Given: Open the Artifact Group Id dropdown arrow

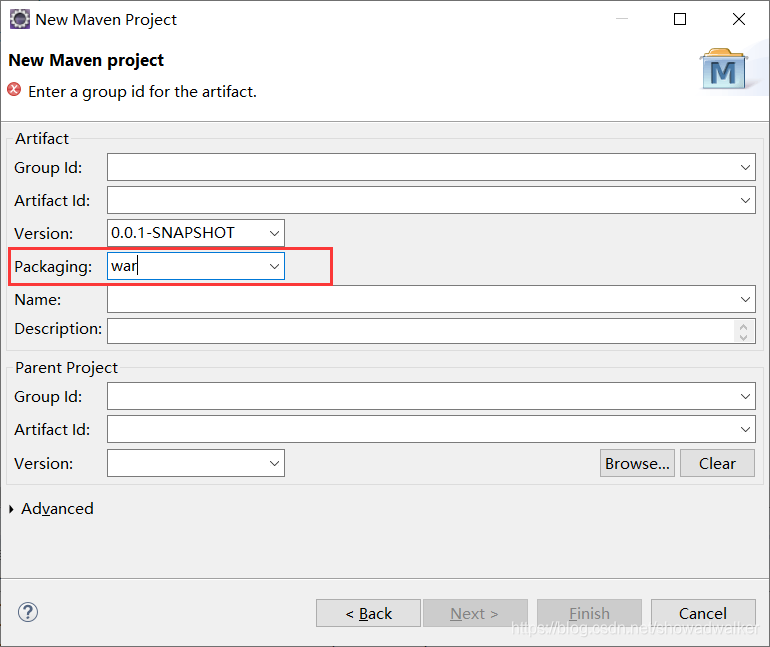Looking at the screenshot, I should (x=745, y=167).
